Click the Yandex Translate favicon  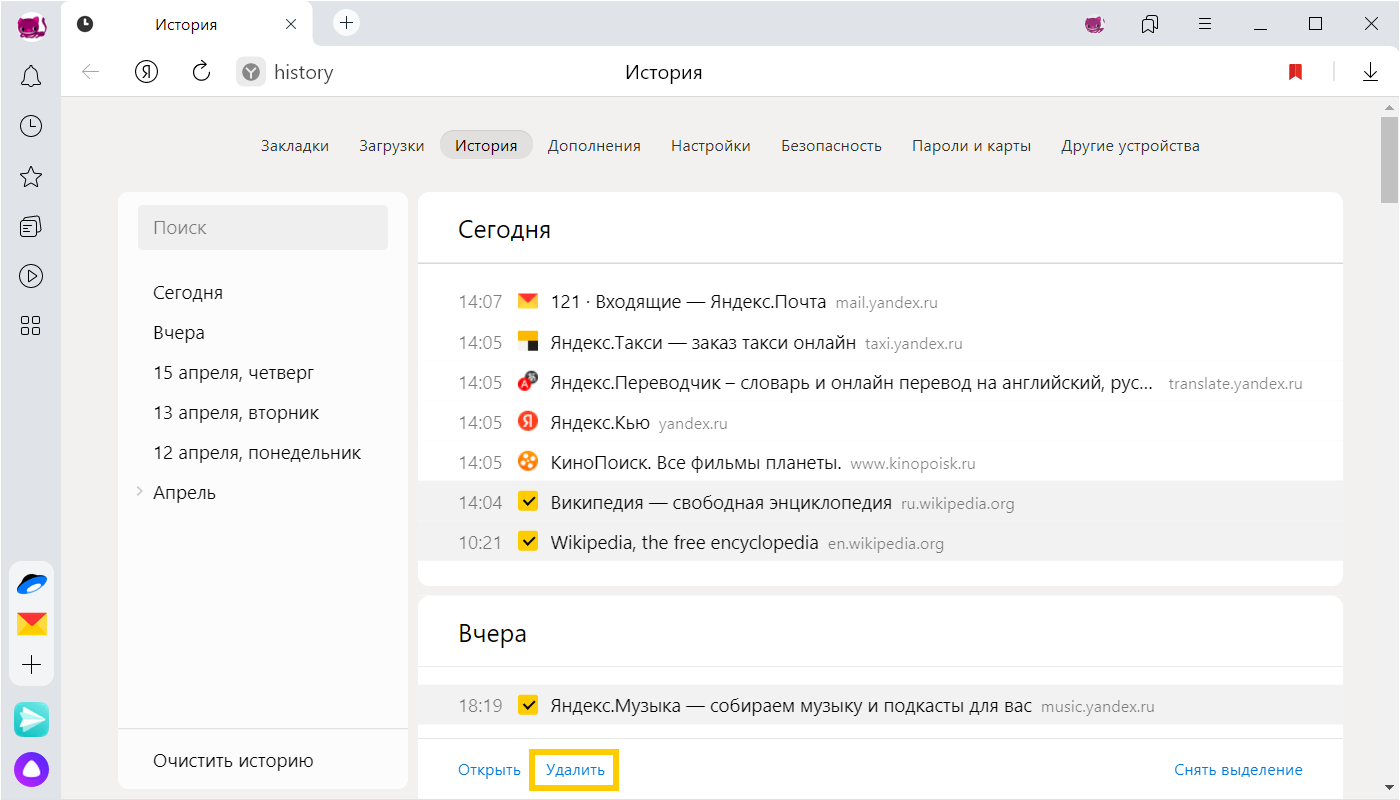tap(528, 382)
